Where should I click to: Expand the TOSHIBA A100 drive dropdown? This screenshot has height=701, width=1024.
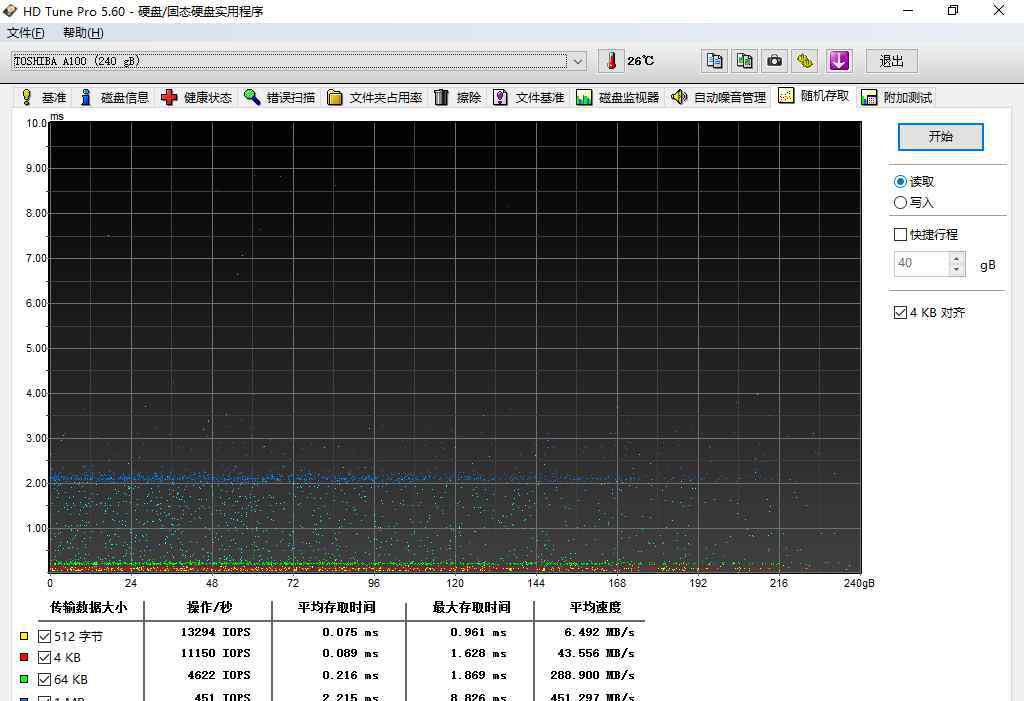click(577, 61)
